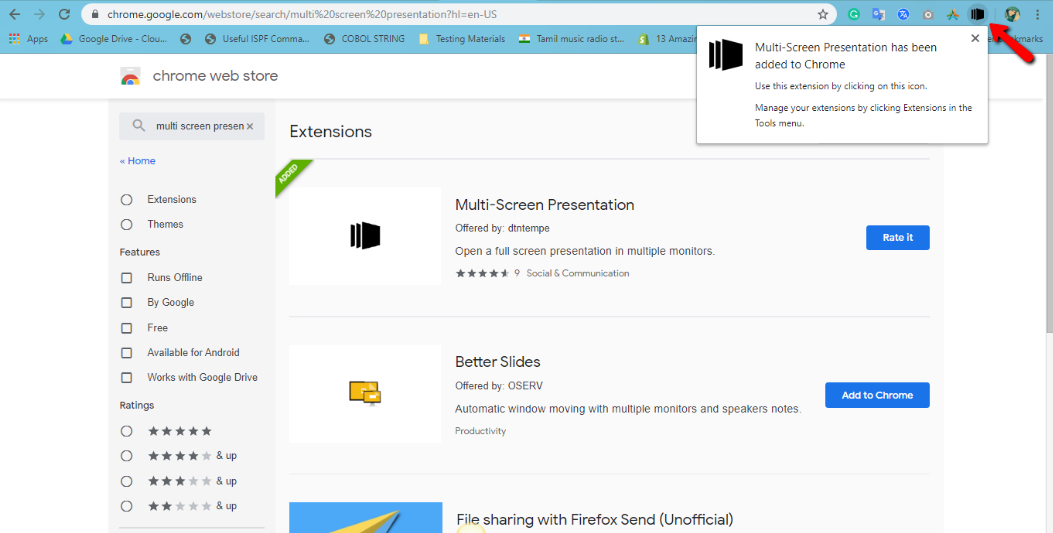This screenshot has width=1053, height=533.
Task: Enable the Runs Offline checkbox
Action: click(126, 277)
